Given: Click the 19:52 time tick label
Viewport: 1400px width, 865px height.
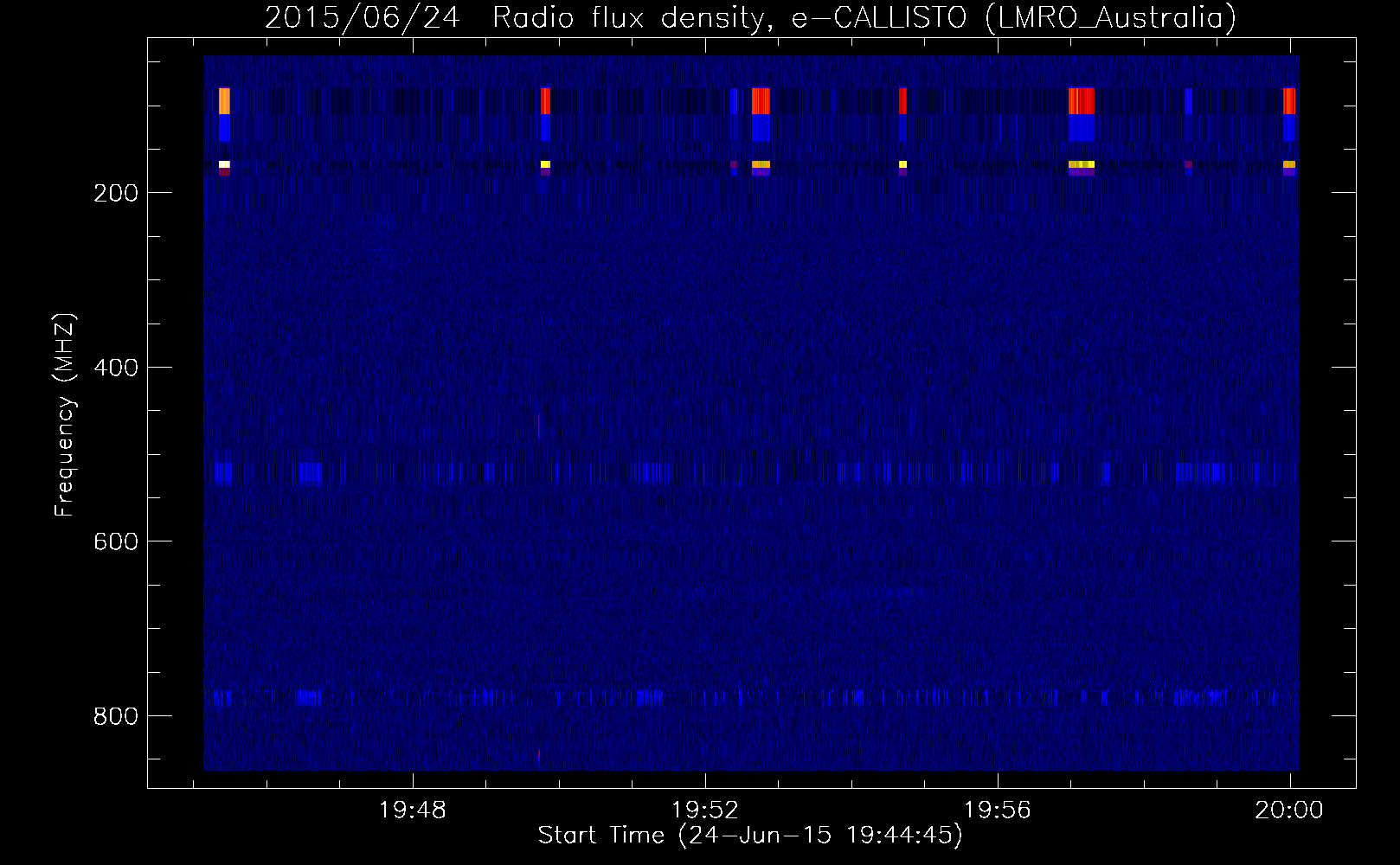Looking at the screenshot, I should (705, 811).
